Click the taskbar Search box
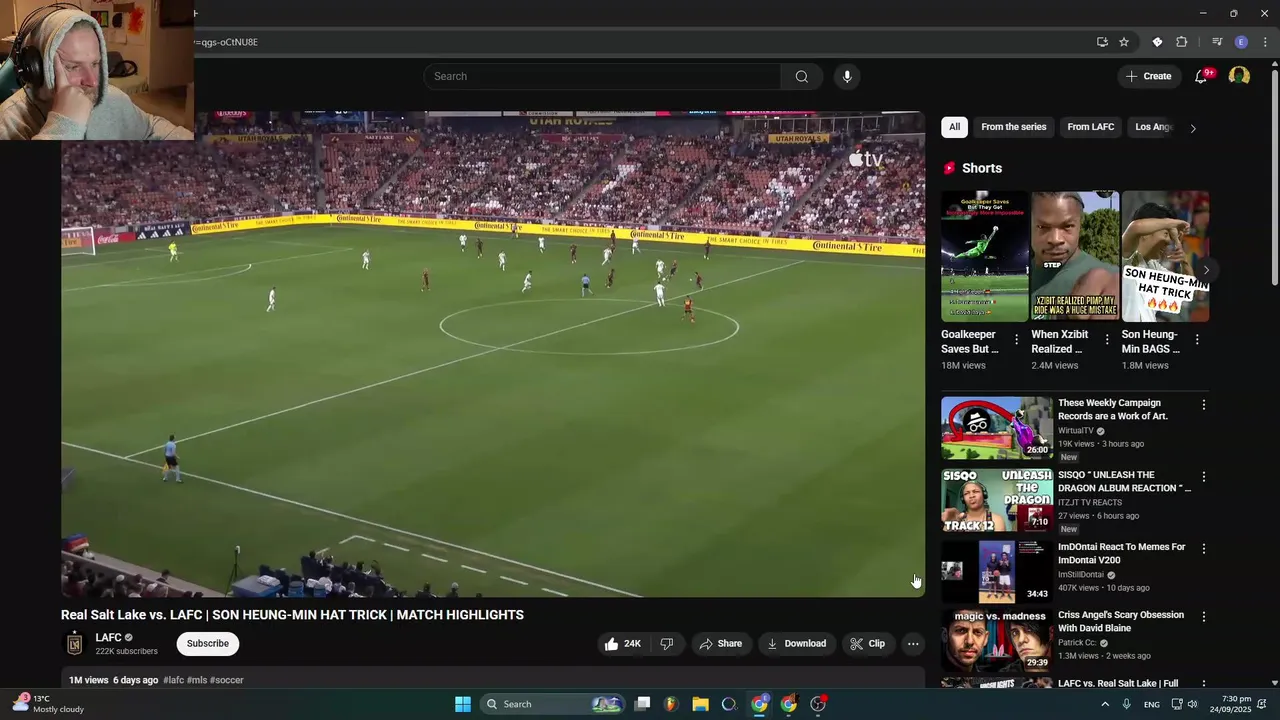This screenshot has height=720, width=1280. tap(552, 704)
